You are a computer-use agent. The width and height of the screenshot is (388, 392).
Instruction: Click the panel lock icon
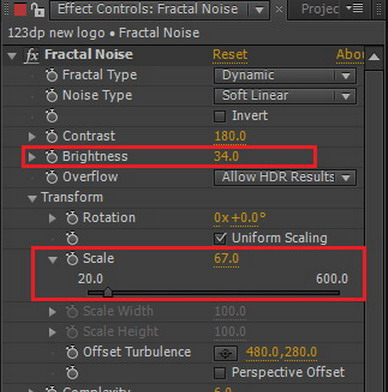[38, 9]
